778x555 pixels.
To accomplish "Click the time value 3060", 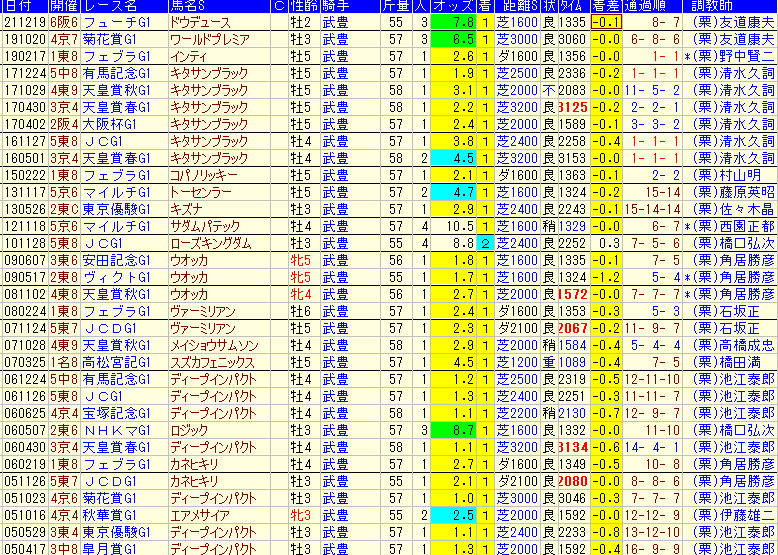I will (573, 40).
